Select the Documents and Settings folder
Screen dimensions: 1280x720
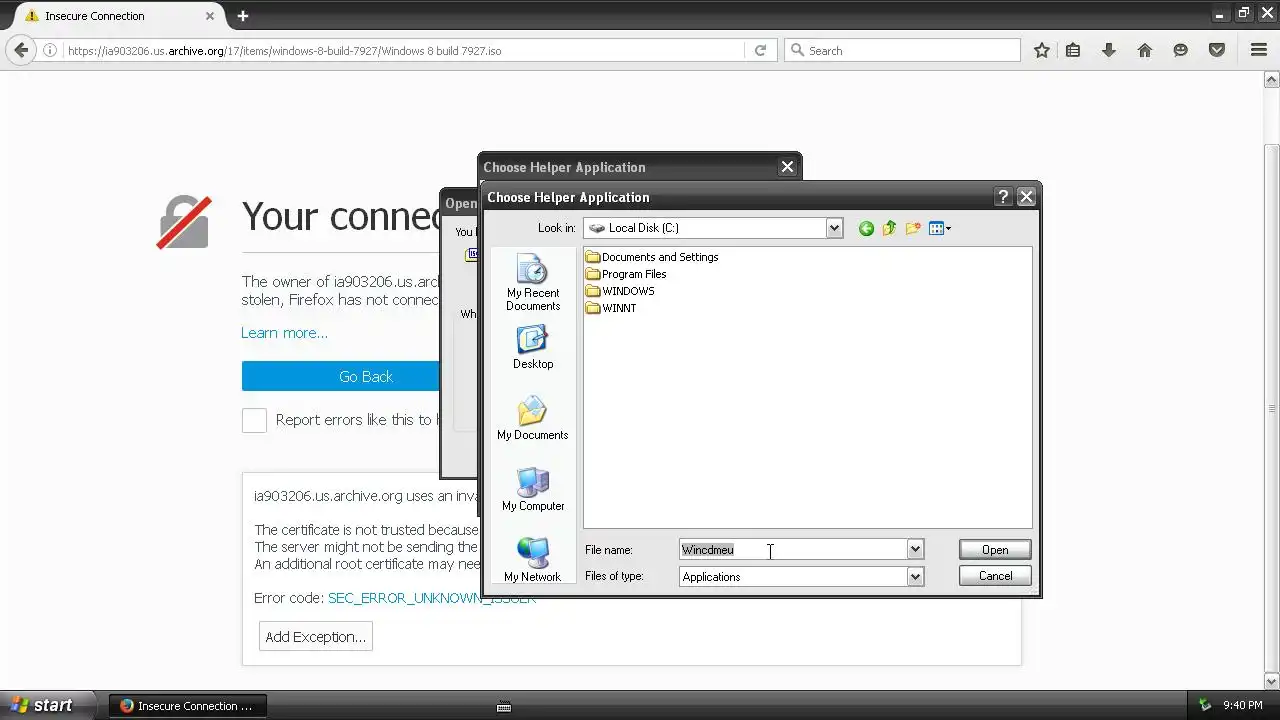pos(652,257)
